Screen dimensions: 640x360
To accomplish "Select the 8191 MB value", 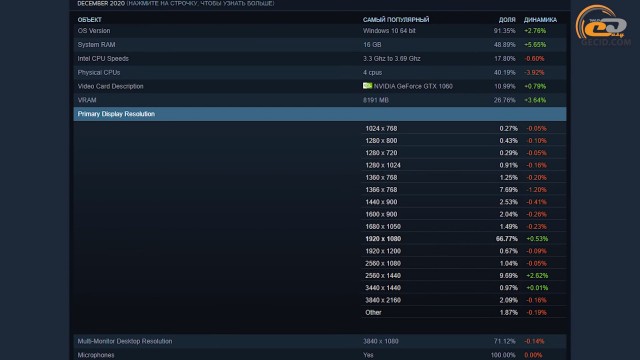I will coord(376,100).
